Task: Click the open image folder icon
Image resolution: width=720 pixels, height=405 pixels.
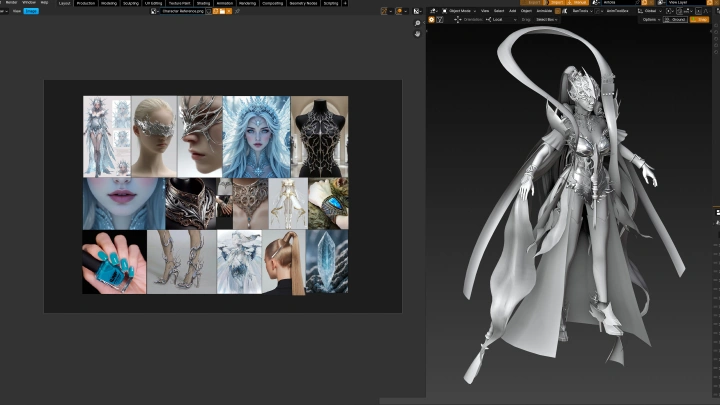Action: (x=222, y=11)
